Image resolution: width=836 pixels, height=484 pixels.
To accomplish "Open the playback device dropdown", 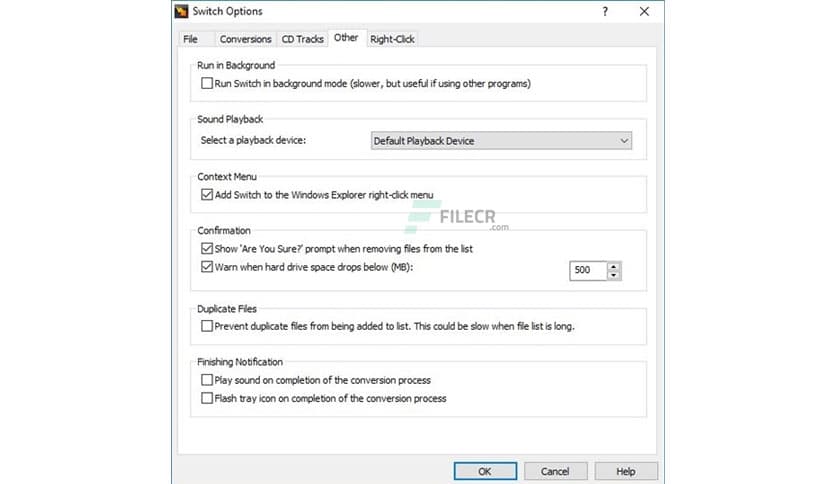I will 501,141.
